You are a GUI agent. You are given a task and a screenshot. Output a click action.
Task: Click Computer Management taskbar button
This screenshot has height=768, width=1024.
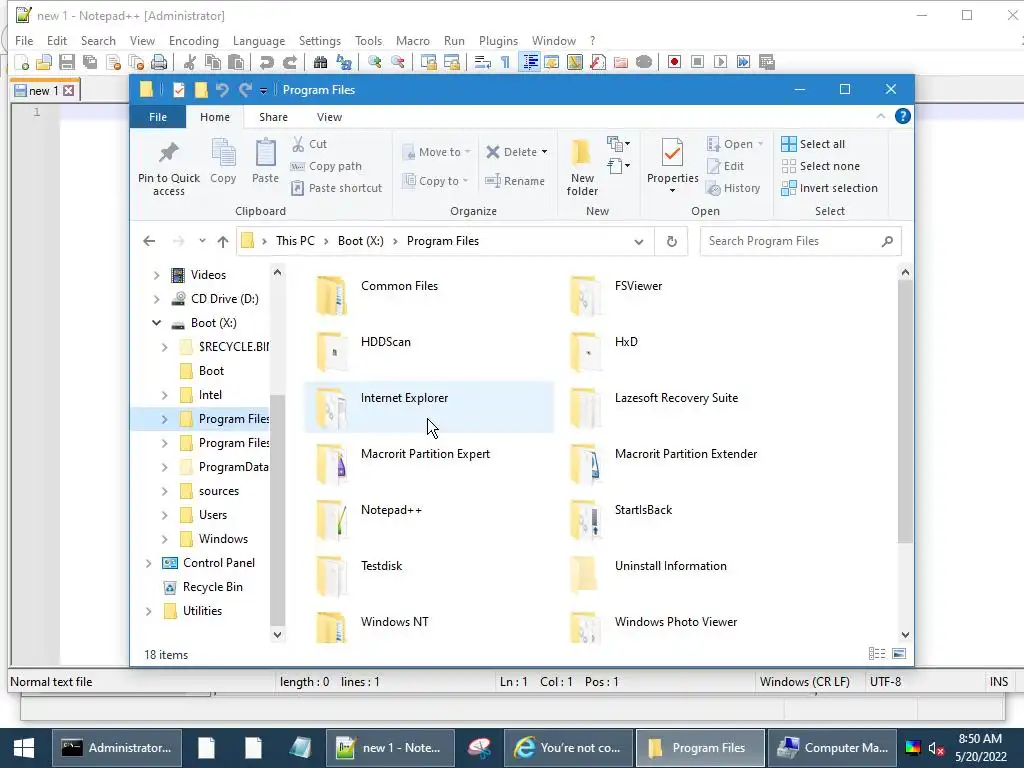(832, 748)
